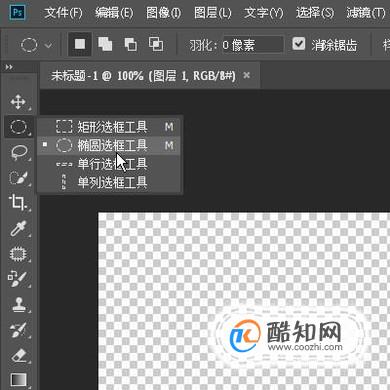Enable Intersect with Selection mode

(156, 44)
